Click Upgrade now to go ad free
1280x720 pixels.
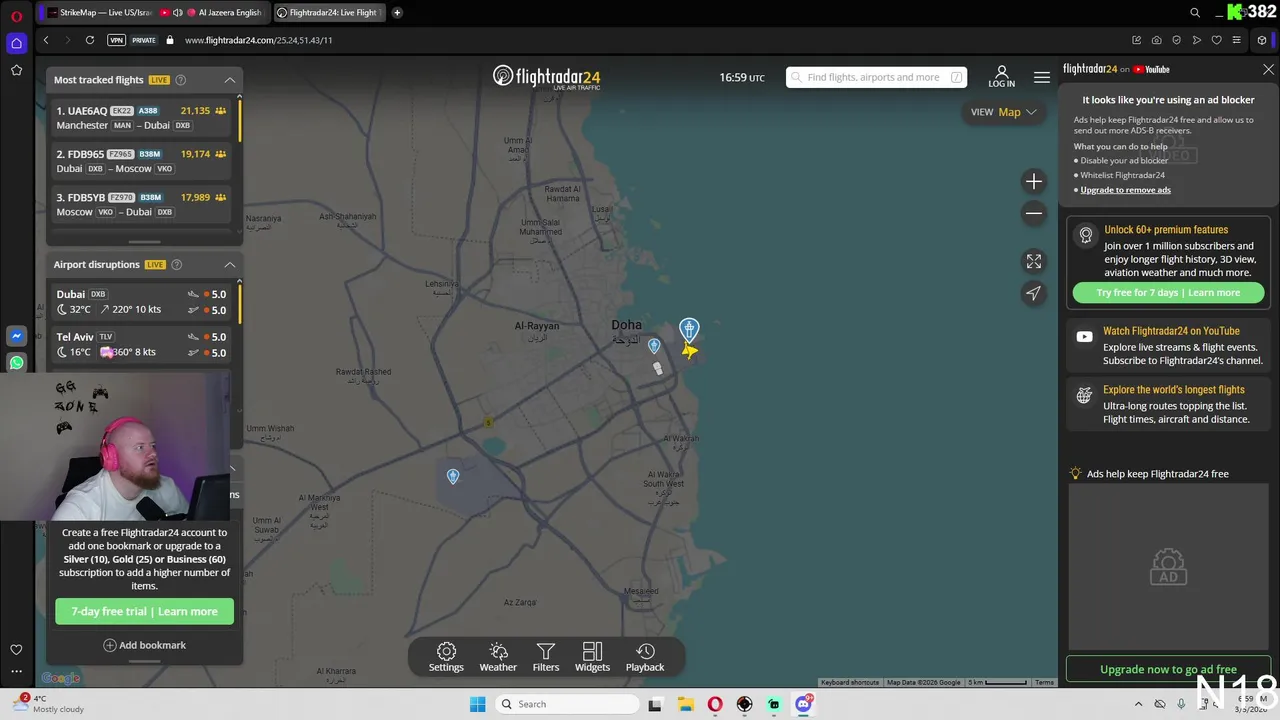click(1168, 669)
